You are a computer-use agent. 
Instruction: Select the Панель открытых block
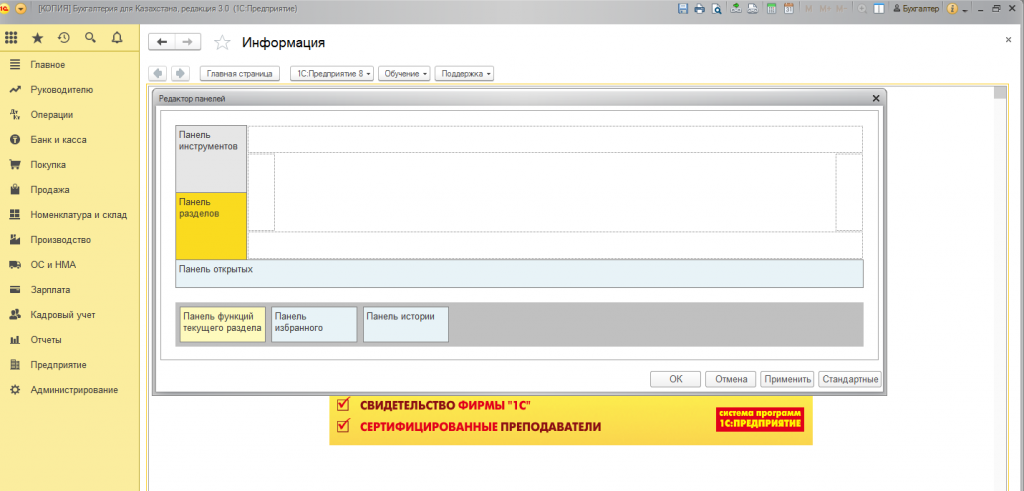[519, 274]
